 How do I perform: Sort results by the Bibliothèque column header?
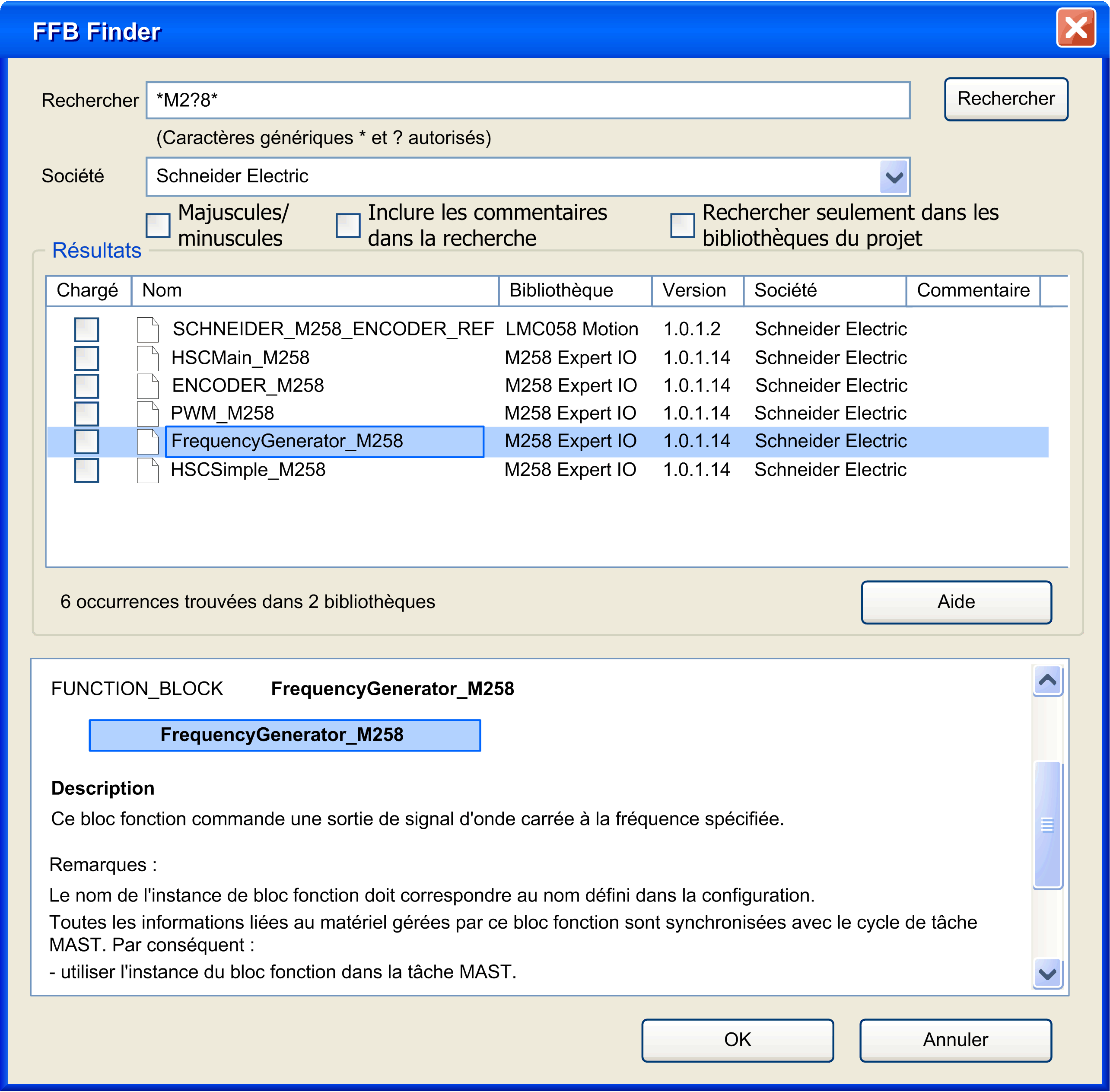point(575,290)
